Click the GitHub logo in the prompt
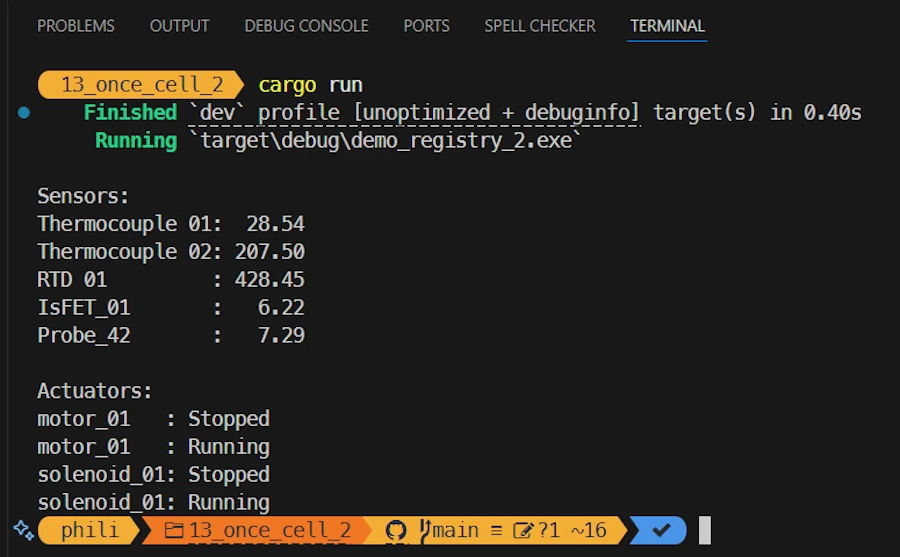This screenshot has height=557, width=900. 397,530
